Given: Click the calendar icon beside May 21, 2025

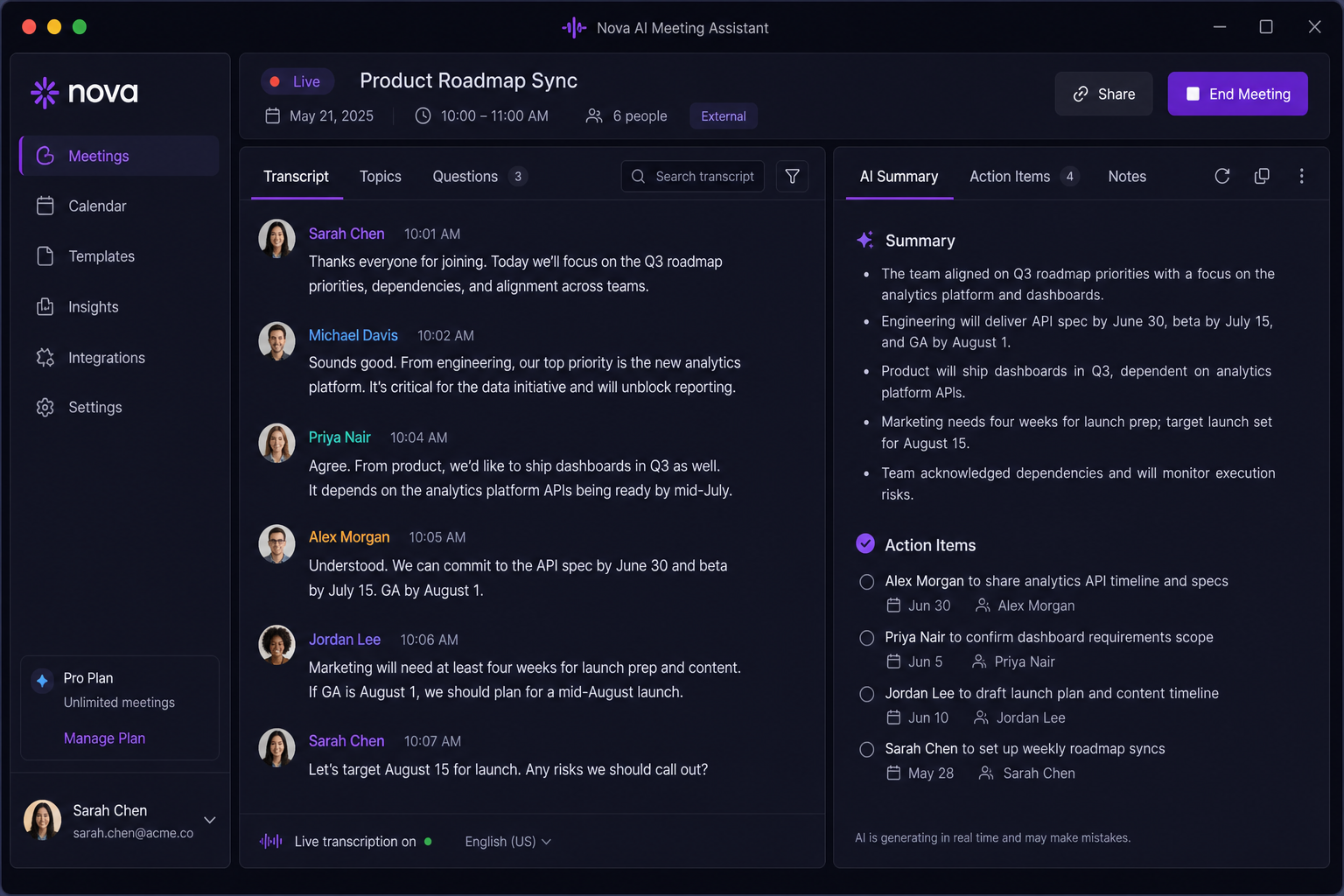Looking at the screenshot, I should coord(273,115).
